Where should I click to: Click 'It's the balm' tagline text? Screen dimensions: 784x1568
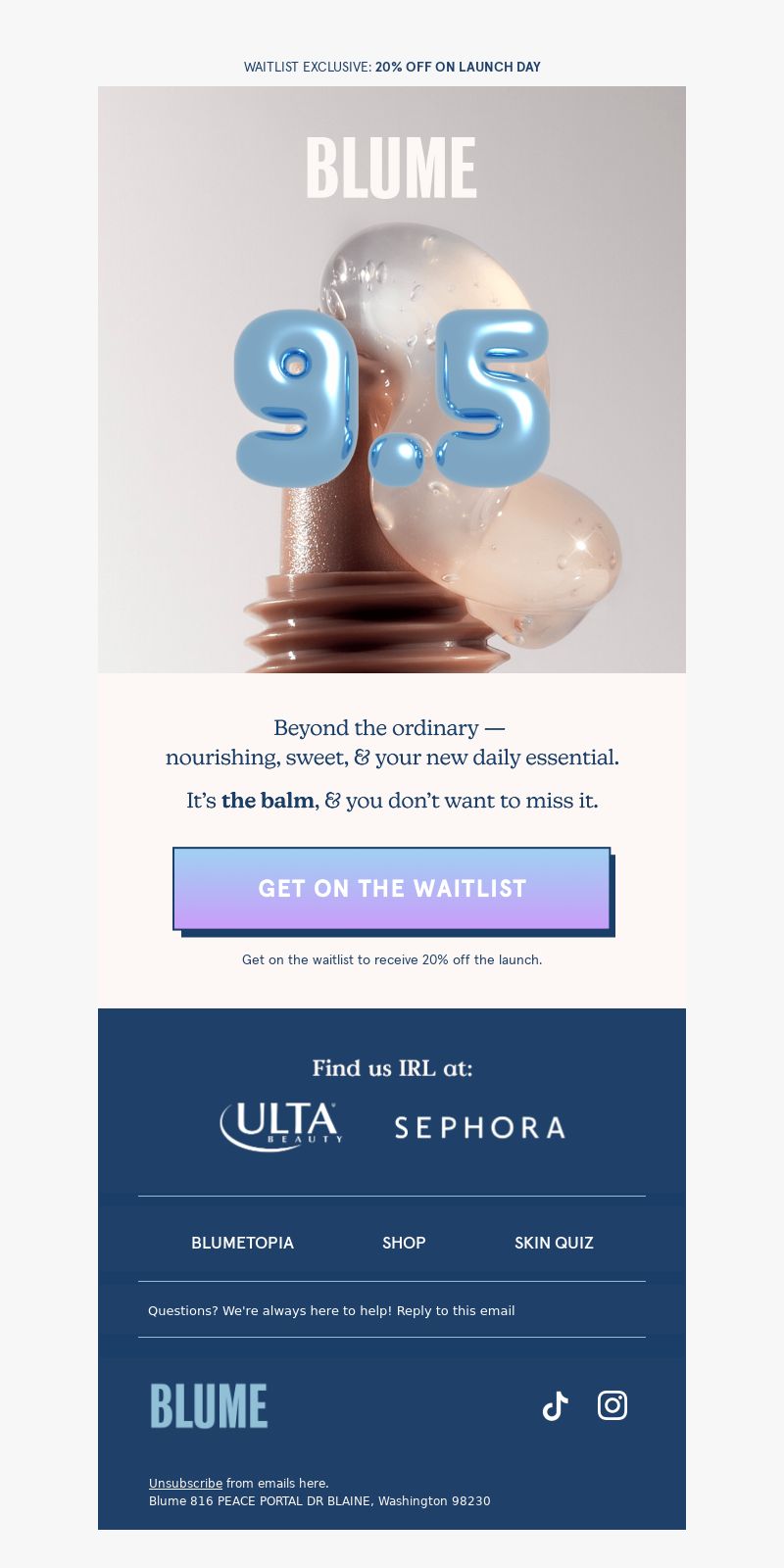(392, 801)
